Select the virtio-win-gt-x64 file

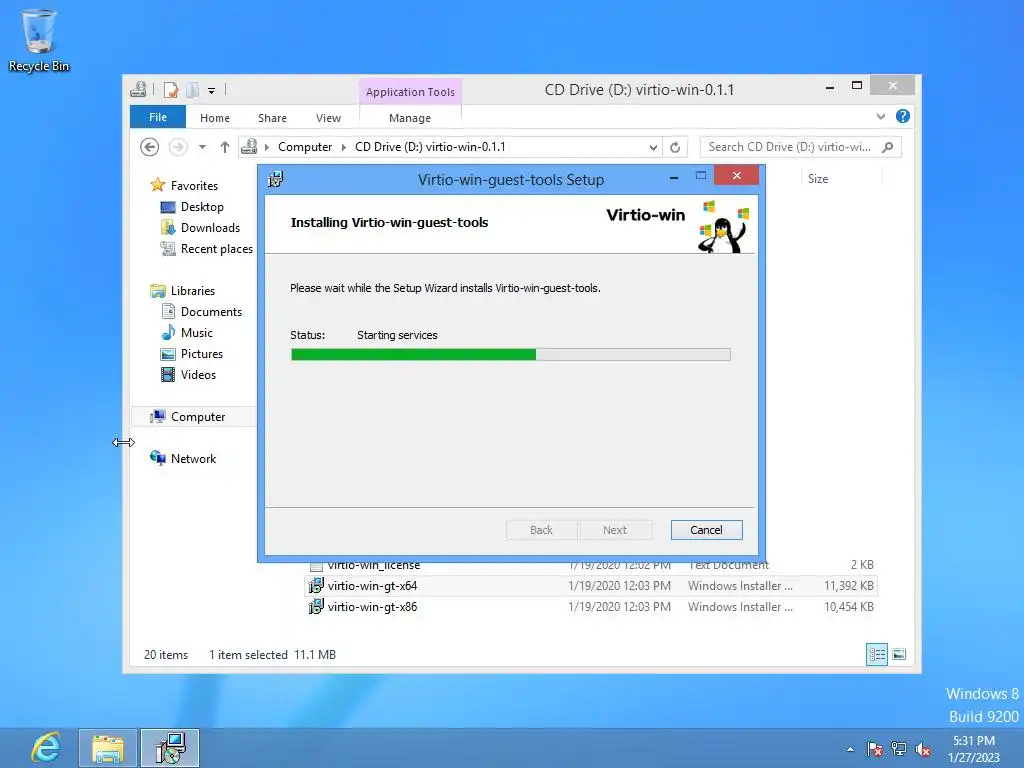(372, 586)
